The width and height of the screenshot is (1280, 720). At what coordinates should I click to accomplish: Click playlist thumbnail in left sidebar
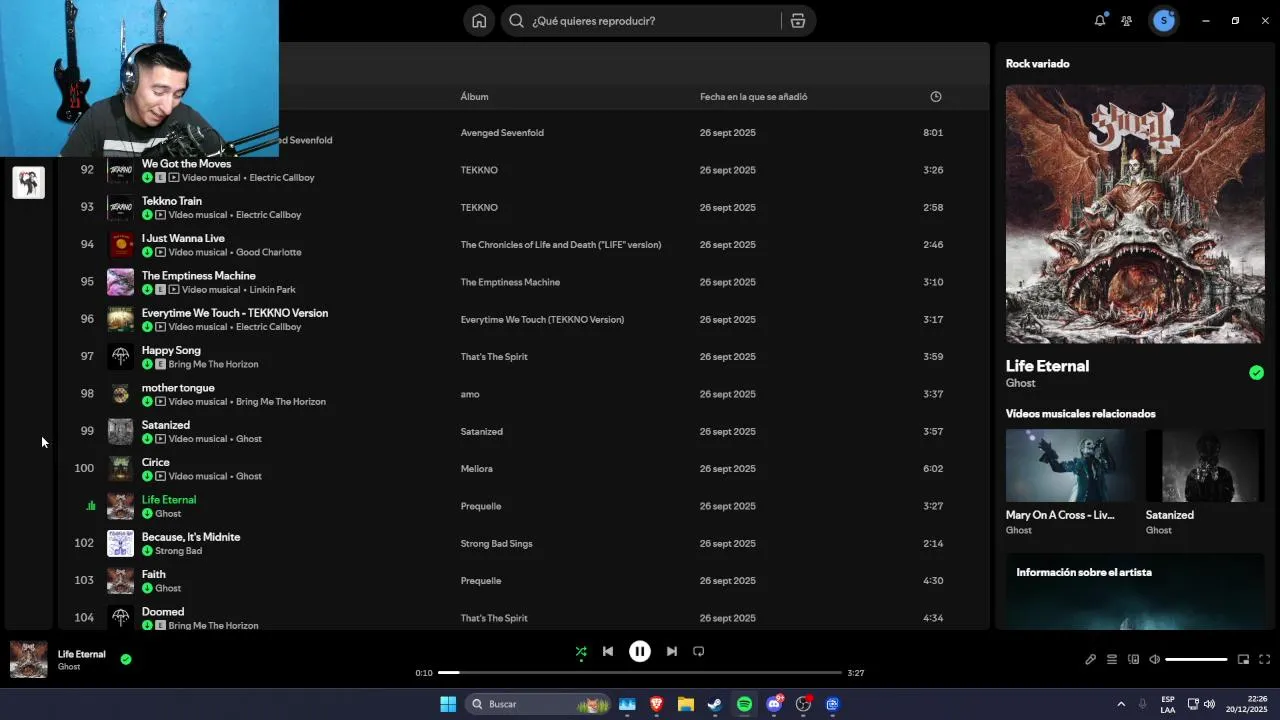tap(29, 182)
